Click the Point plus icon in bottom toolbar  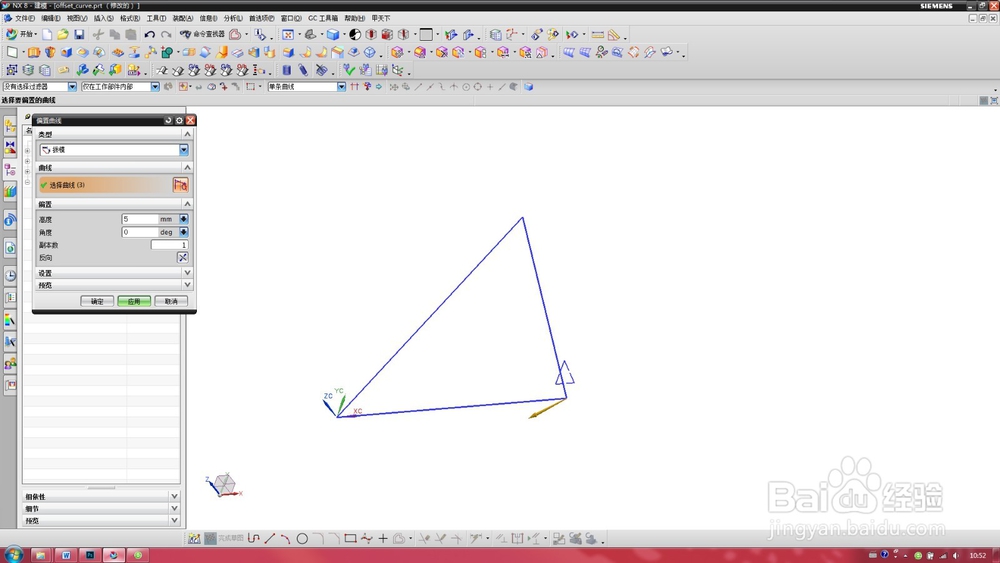(383, 539)
